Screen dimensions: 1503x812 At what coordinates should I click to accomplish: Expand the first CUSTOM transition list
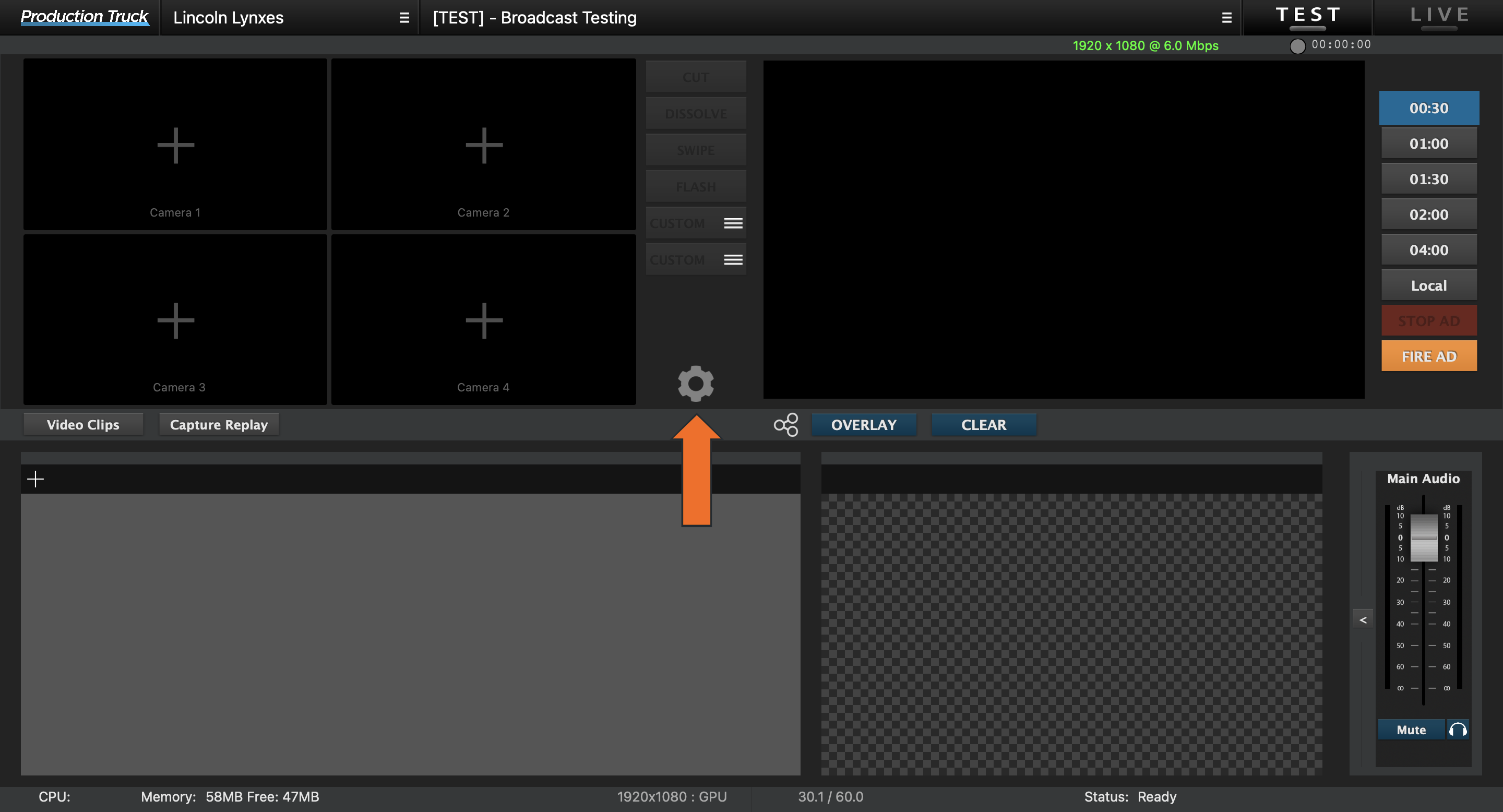(x=733, y=223)
